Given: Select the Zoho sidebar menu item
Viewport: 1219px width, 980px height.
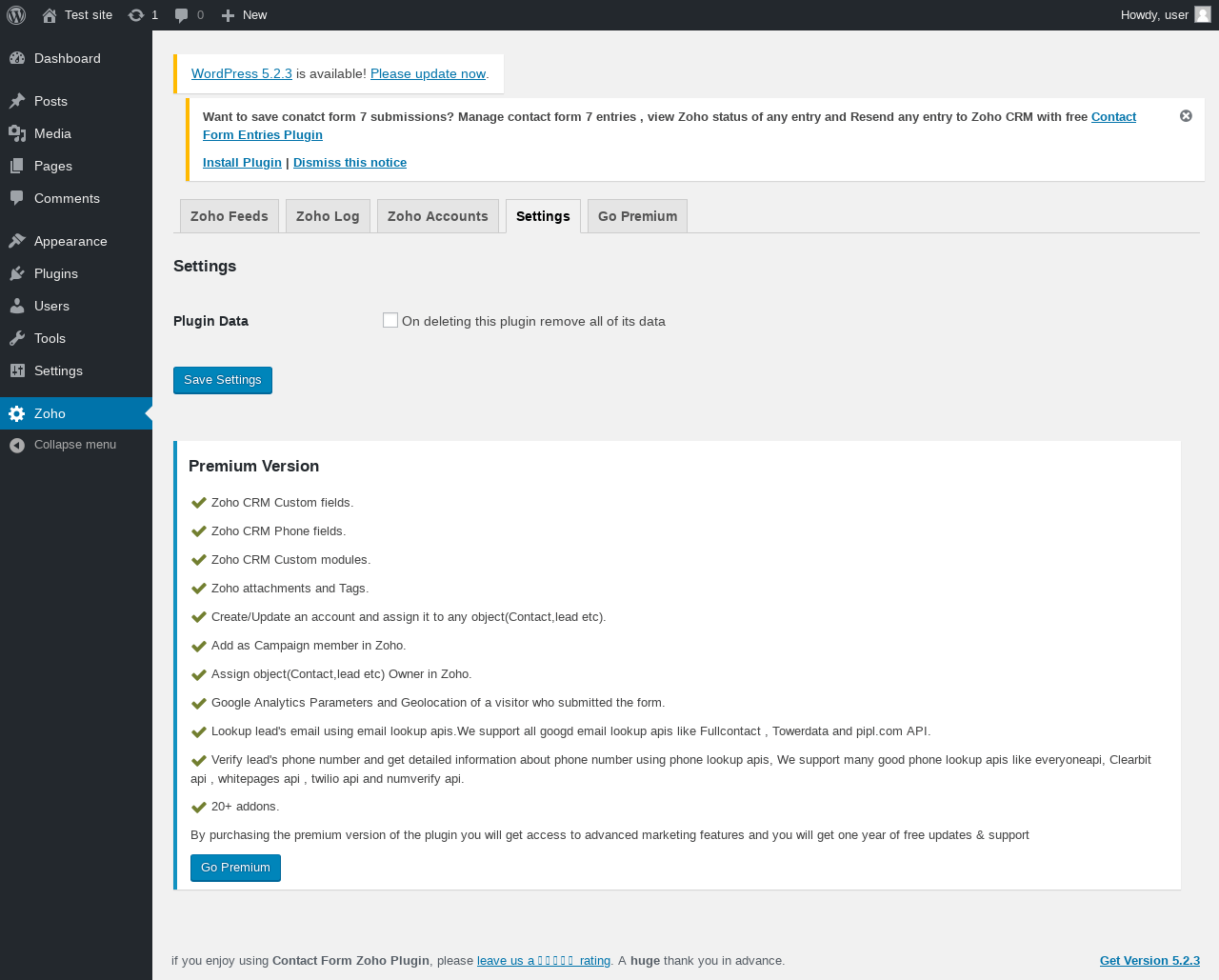Looking at the screenshot, I should pos(76,413).
